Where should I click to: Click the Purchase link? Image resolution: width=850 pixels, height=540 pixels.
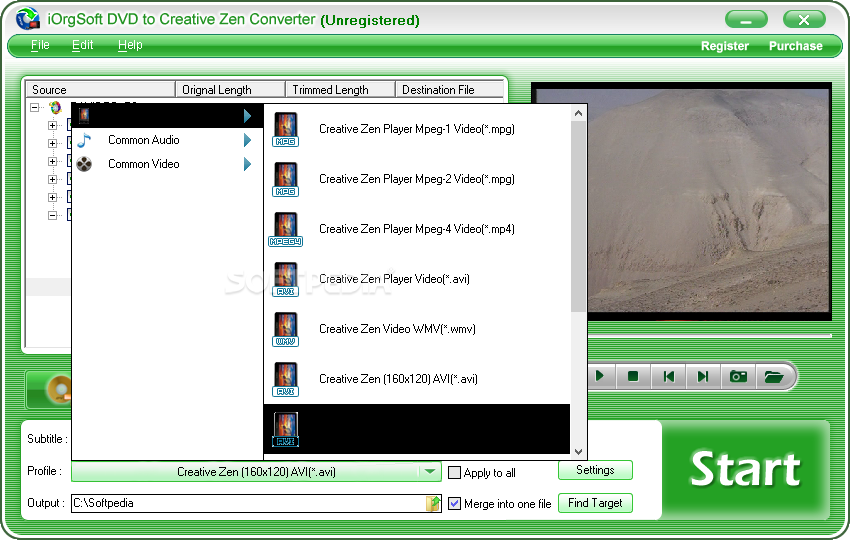pos(796,46)
